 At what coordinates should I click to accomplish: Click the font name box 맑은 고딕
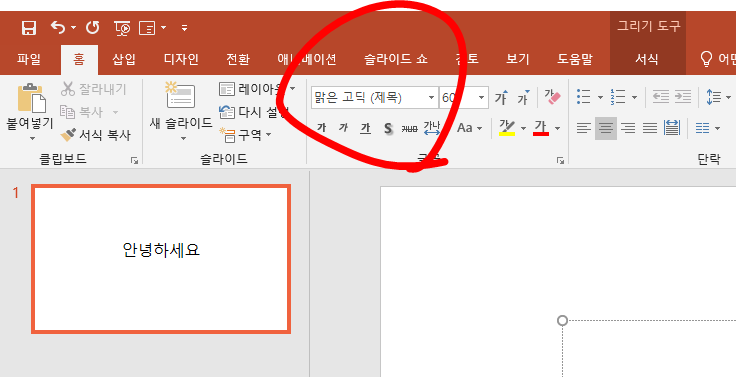coord(368,98)
